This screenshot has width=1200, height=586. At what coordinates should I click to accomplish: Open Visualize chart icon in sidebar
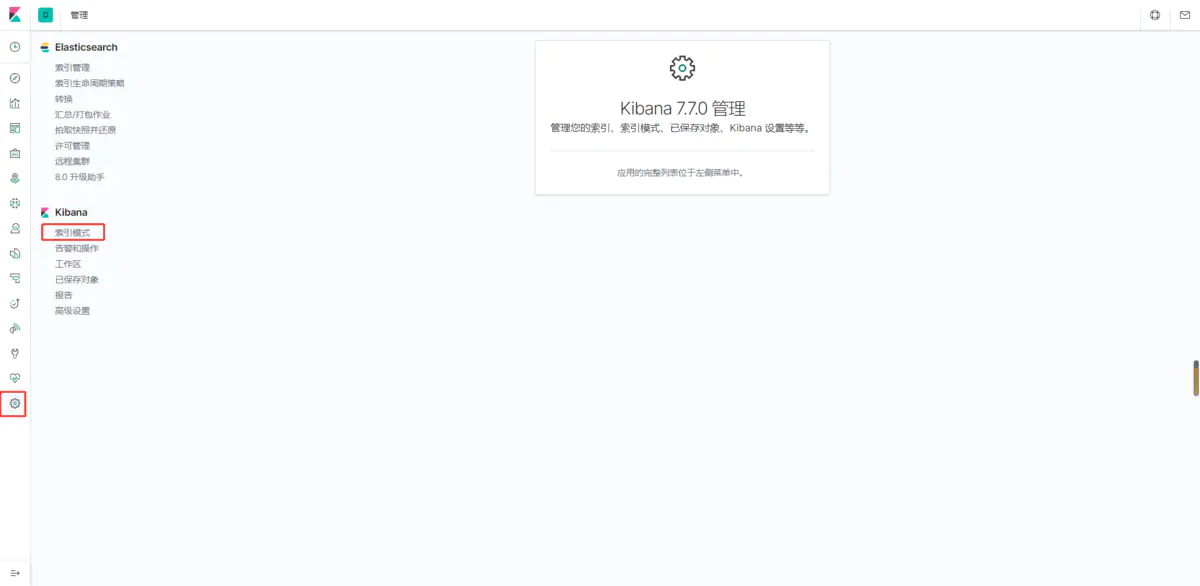(x=15, y=103)
